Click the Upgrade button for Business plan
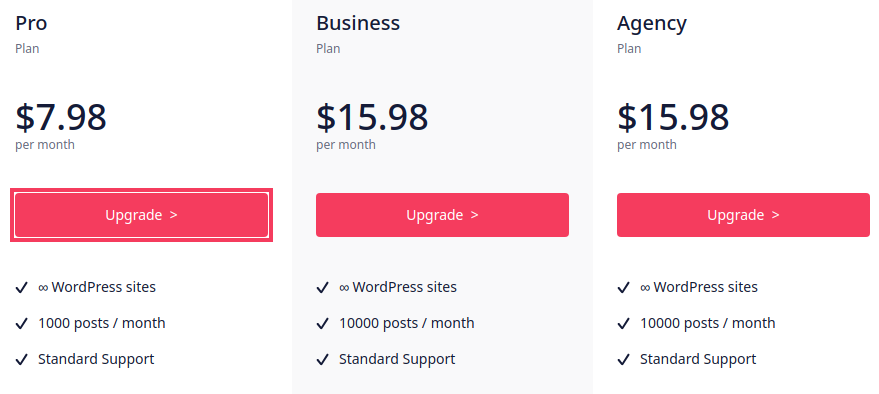 click(442, 215)
